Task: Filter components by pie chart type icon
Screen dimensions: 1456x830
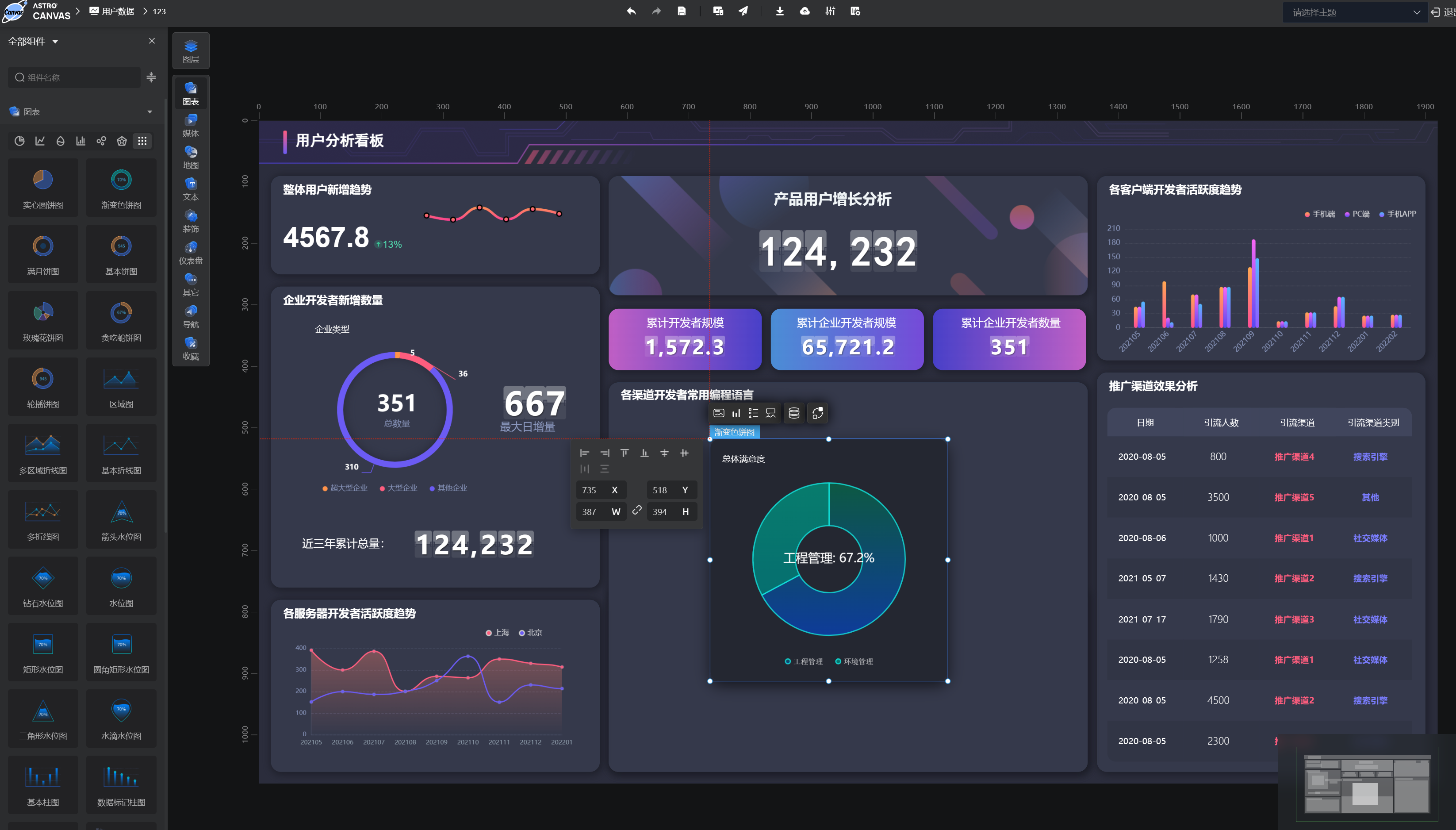Action: coord(19,141)
